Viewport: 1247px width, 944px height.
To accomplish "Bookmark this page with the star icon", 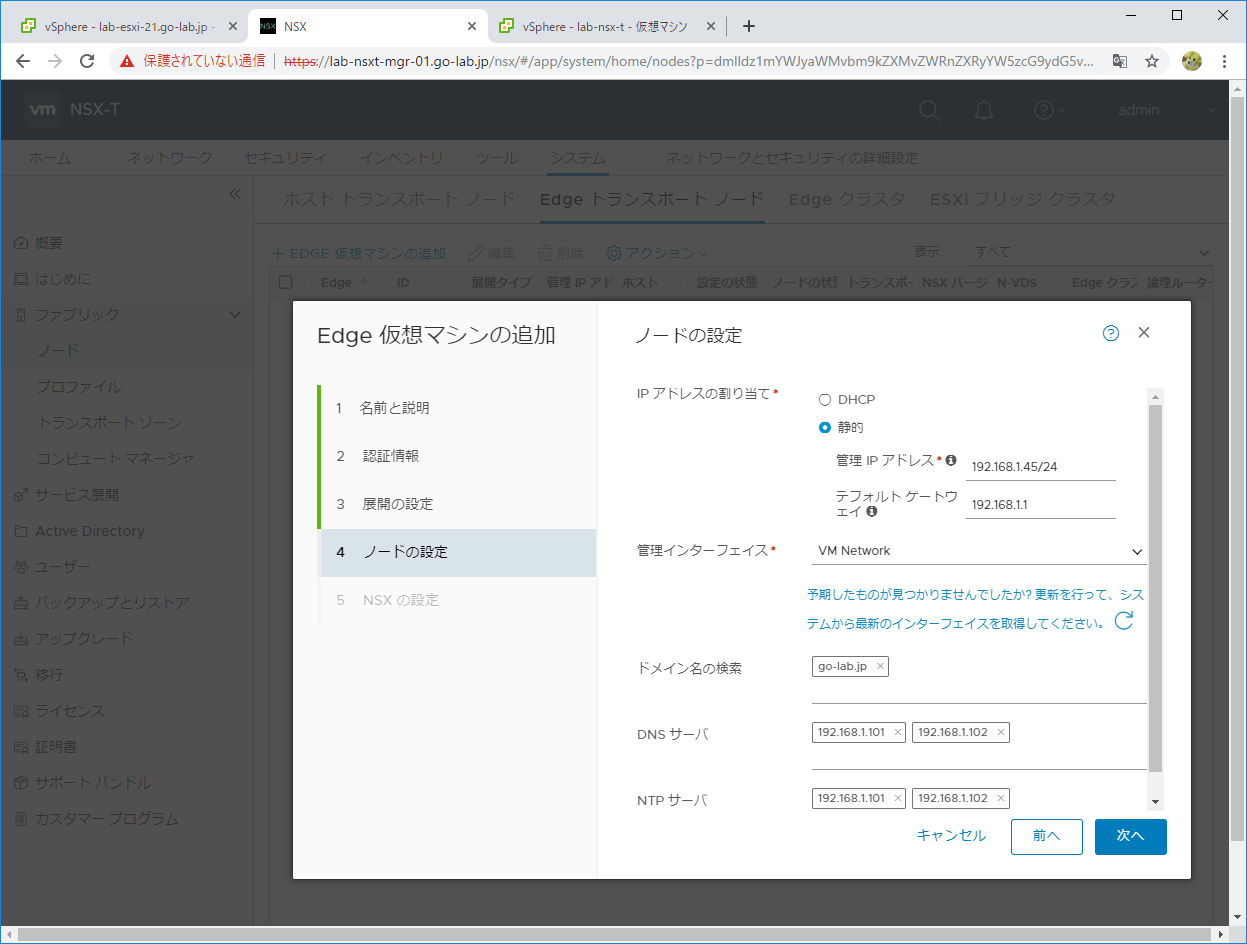I will 1152,61.
